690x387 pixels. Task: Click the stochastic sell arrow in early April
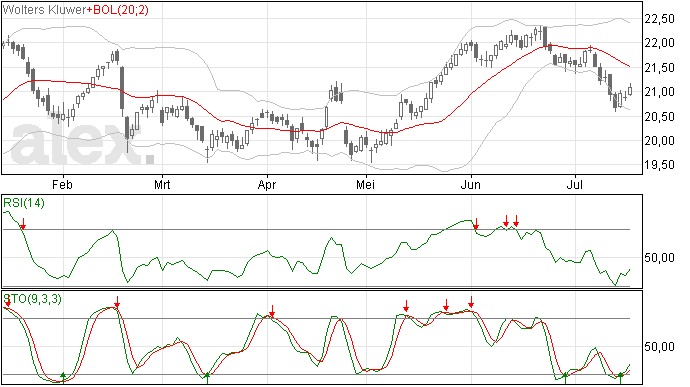pyautogui.click(x=272, y=311)
